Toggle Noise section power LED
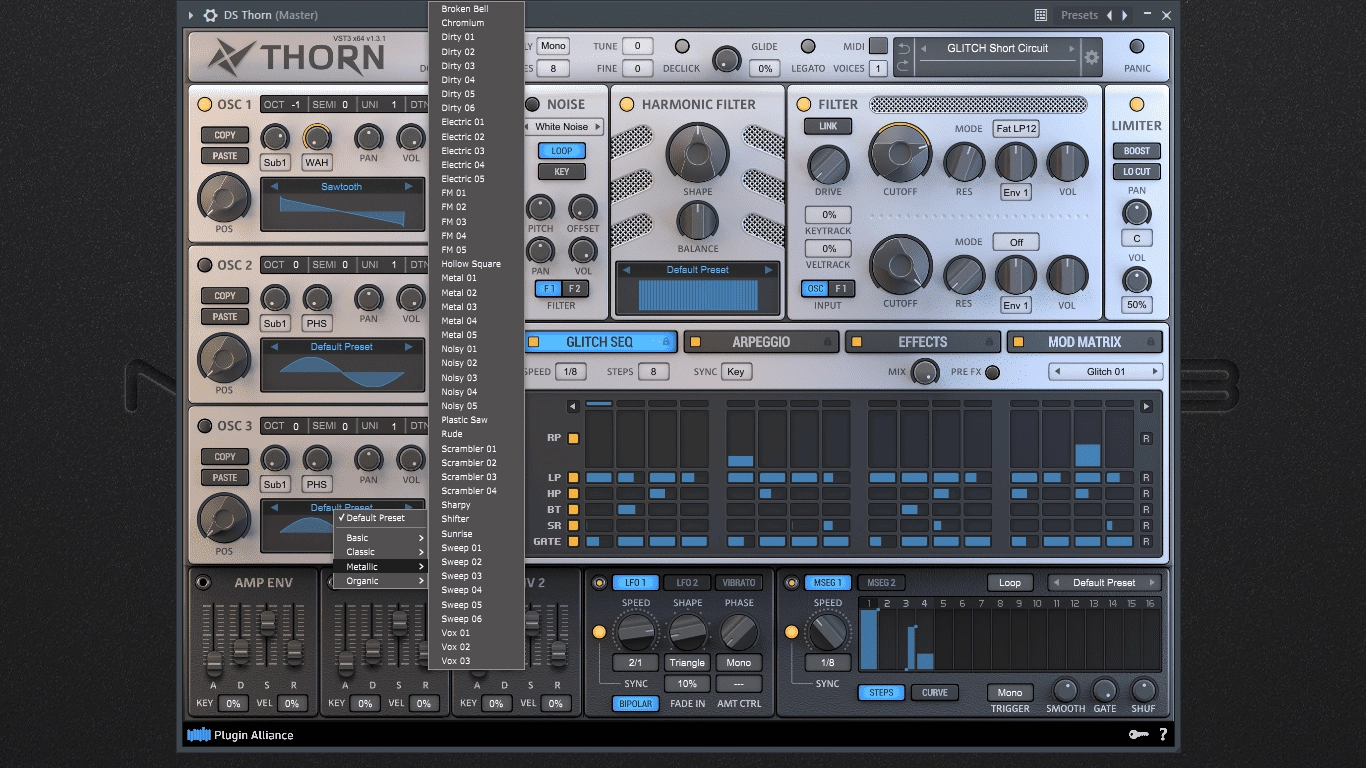Viewport: 1366px width, 768px height. tap(533, 104)
